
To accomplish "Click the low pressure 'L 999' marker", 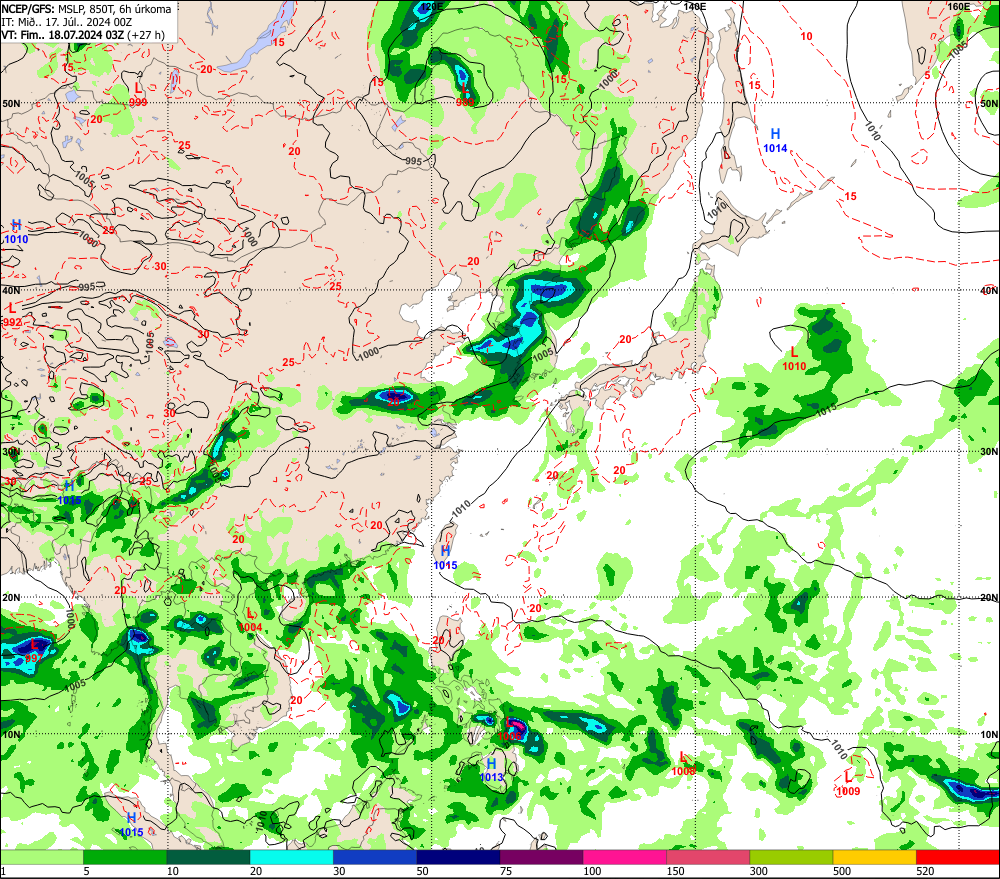I will [x=138, y=94].
